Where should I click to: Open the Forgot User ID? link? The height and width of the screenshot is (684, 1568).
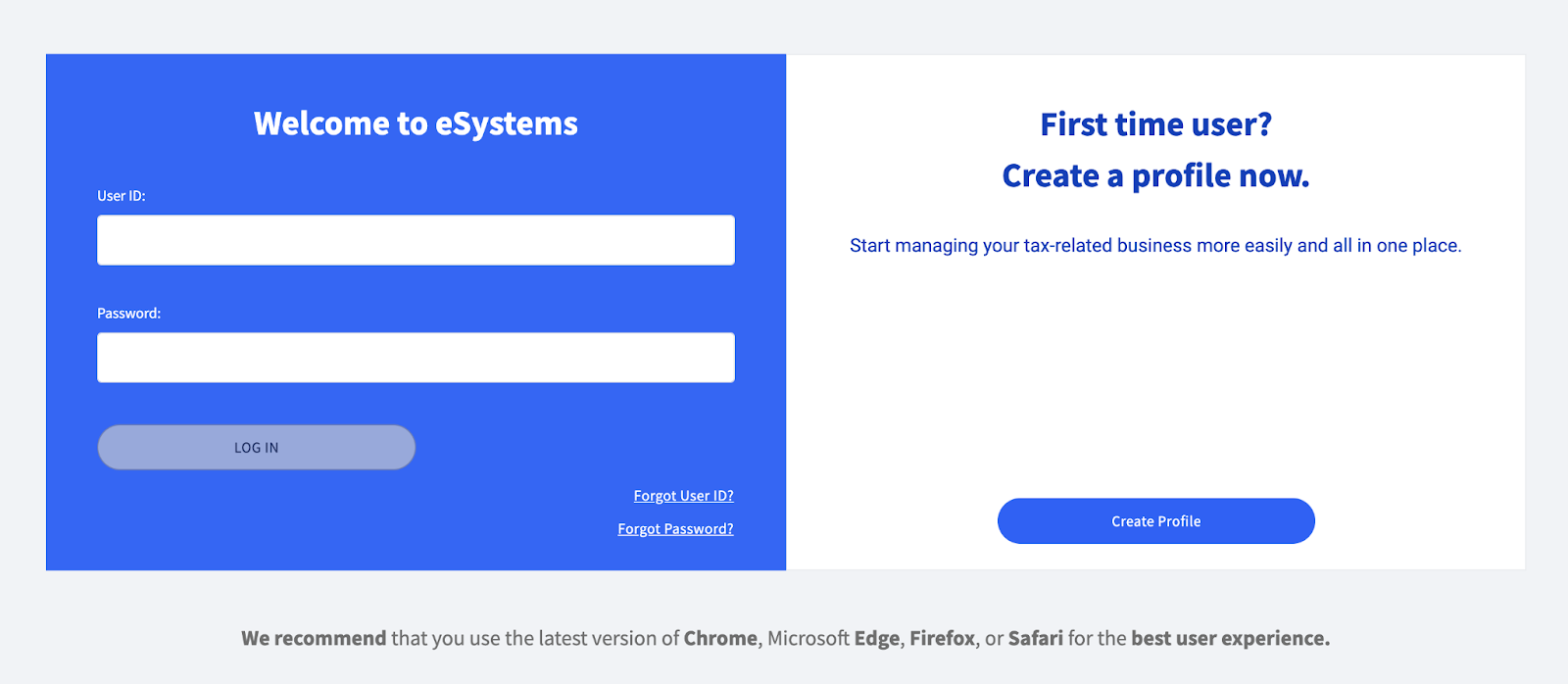tap(682, 495)
